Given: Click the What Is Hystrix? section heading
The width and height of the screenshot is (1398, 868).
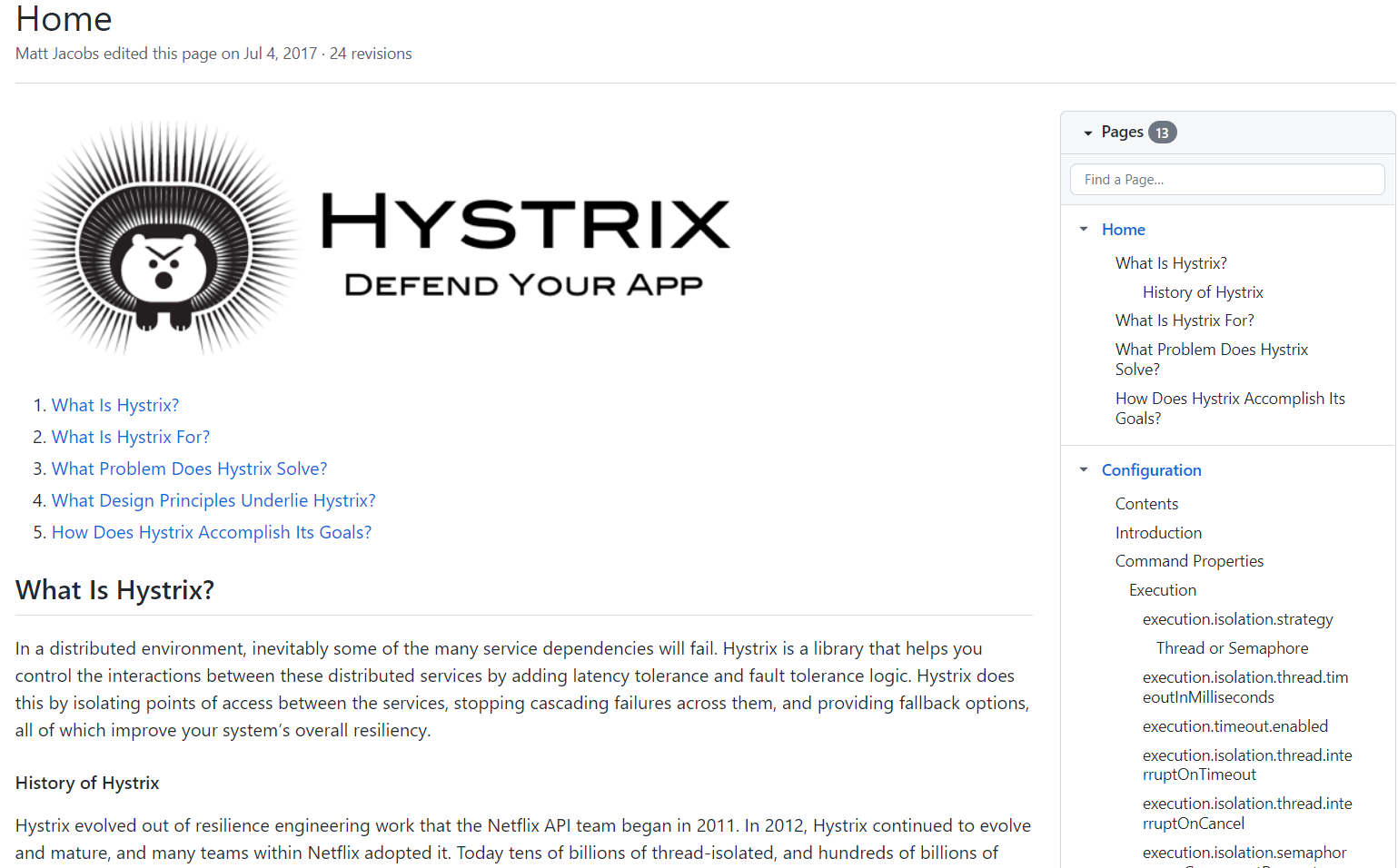Looking at the screenshot, I should [115, 590].
